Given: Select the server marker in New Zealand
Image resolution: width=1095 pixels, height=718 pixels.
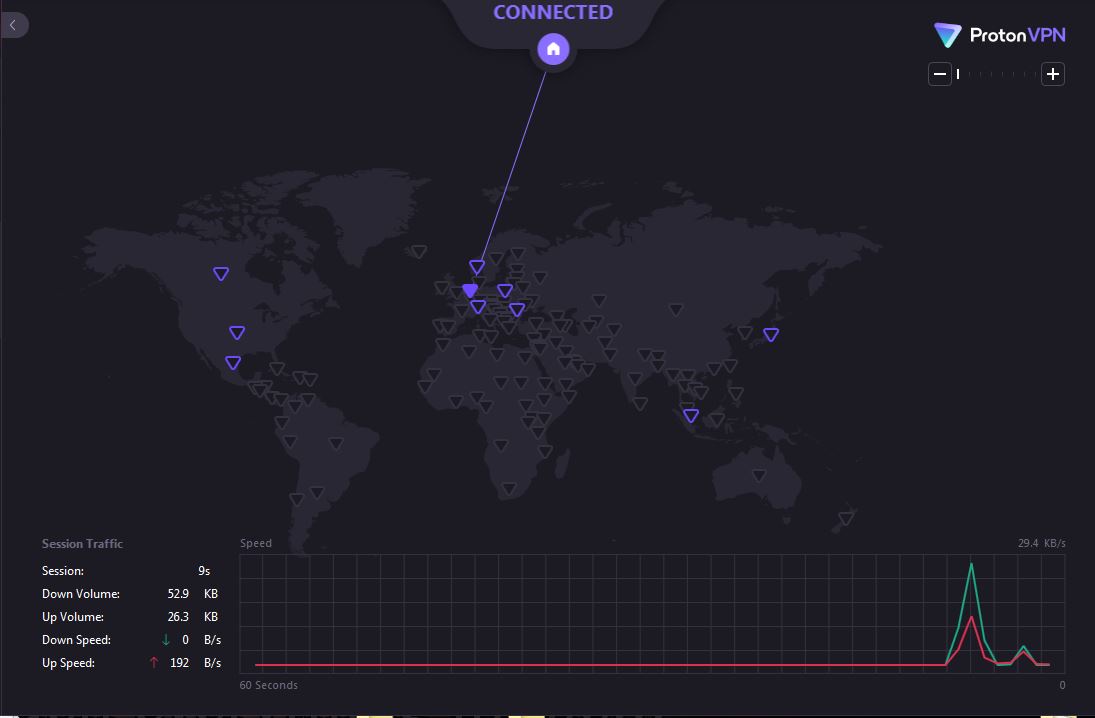Looking at the screenshot, I should (x=846, y=518).
